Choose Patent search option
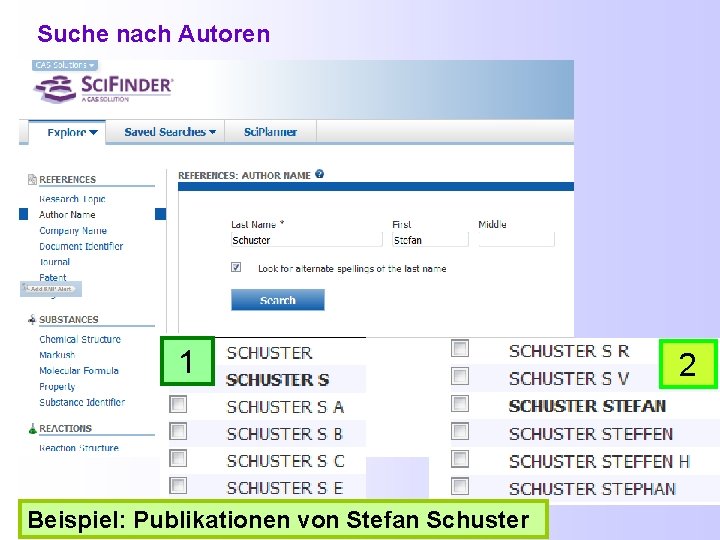 [53, 277]
